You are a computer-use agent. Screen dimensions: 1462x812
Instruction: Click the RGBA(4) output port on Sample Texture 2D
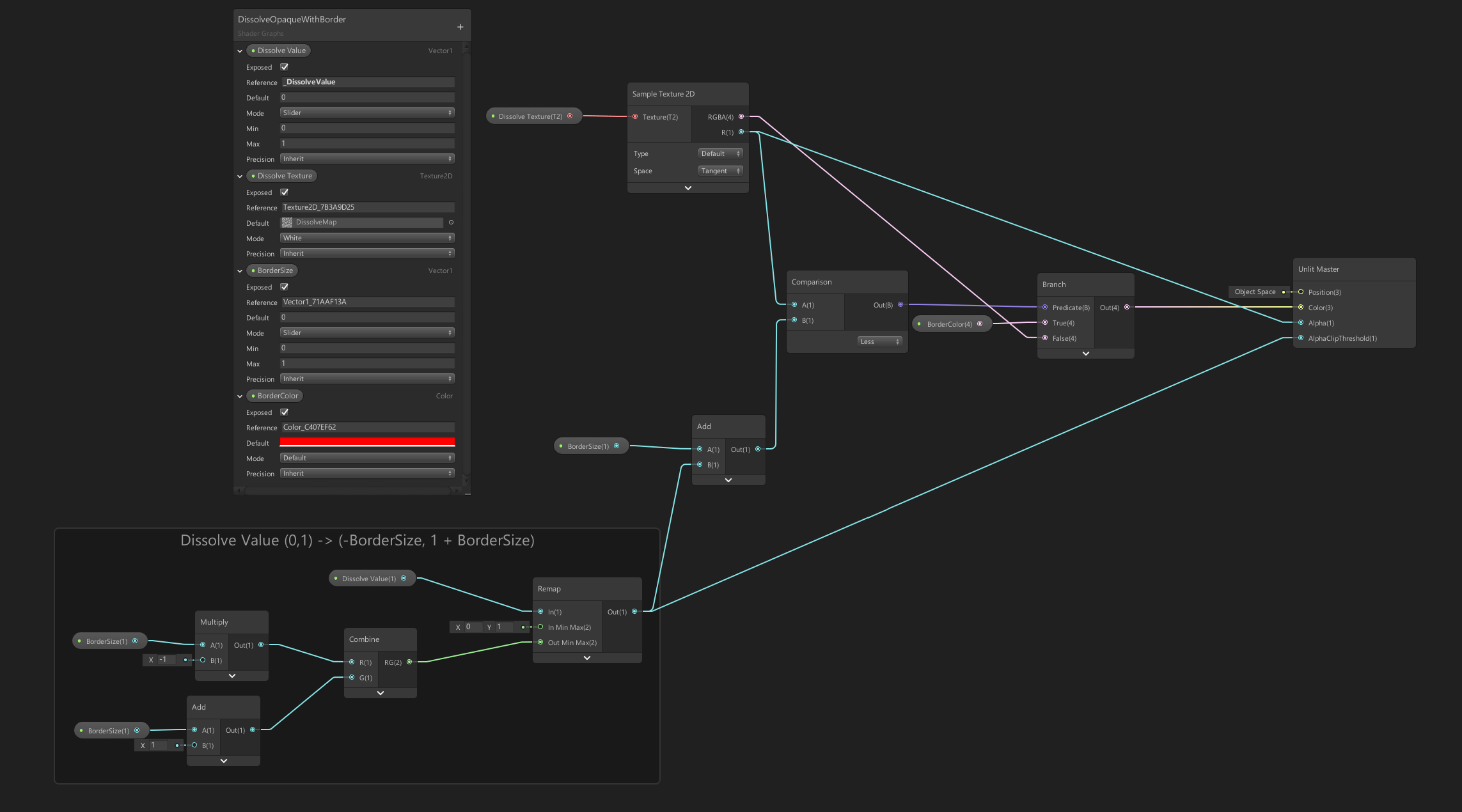point(741,116)
